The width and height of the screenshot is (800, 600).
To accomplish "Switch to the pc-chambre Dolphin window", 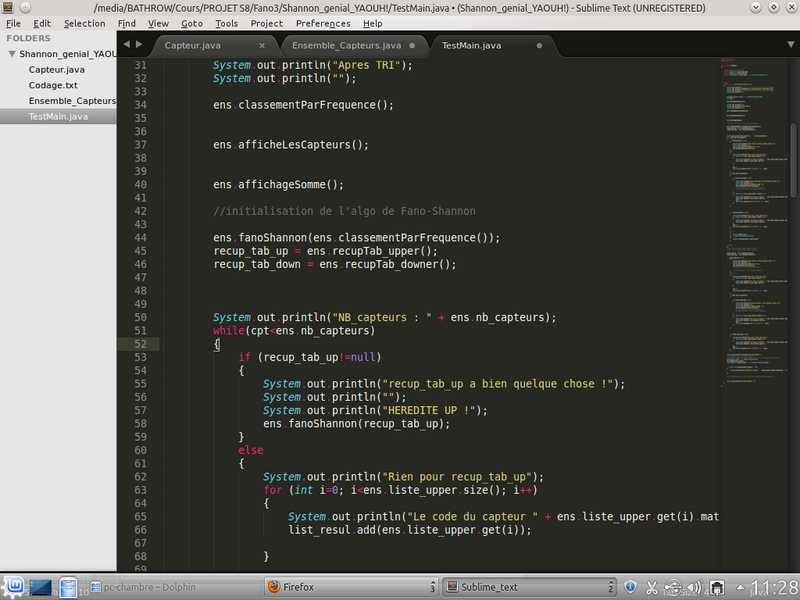I will click(x=150, y=587).
